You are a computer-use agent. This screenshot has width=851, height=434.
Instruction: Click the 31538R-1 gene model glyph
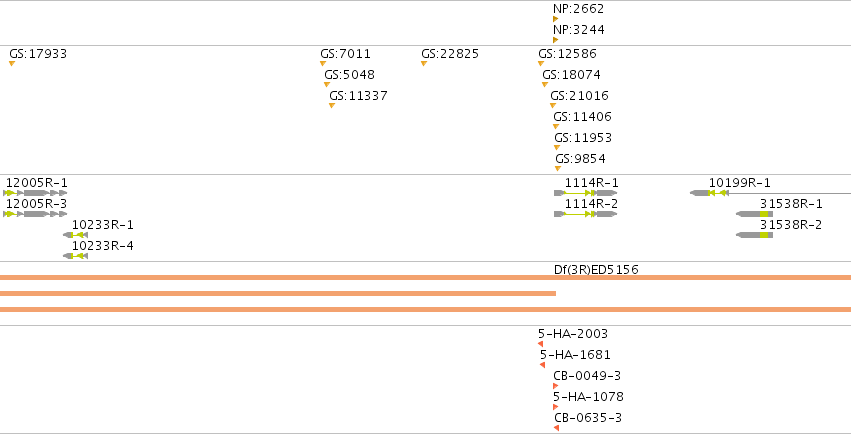(x=754, y=214)
